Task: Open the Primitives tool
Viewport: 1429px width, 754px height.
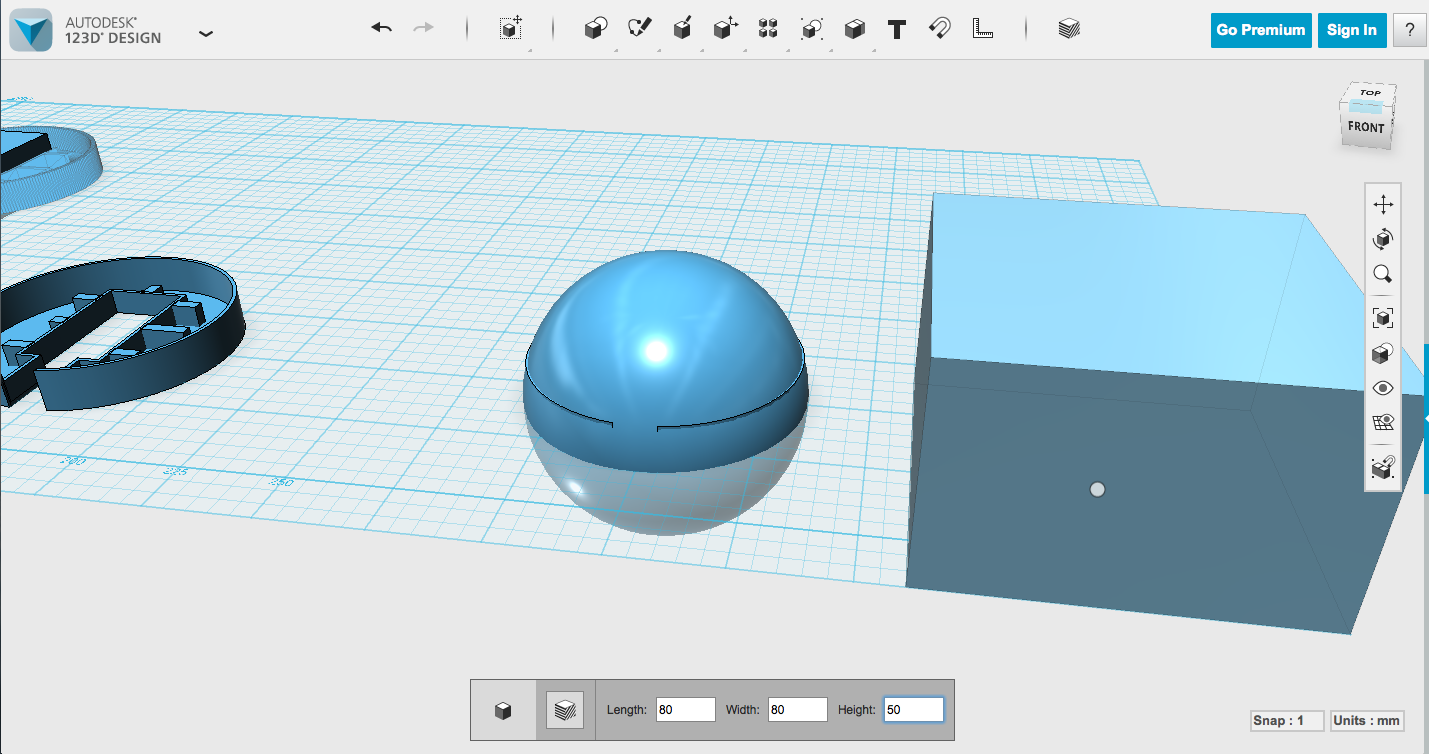Action: click(594, 29)
